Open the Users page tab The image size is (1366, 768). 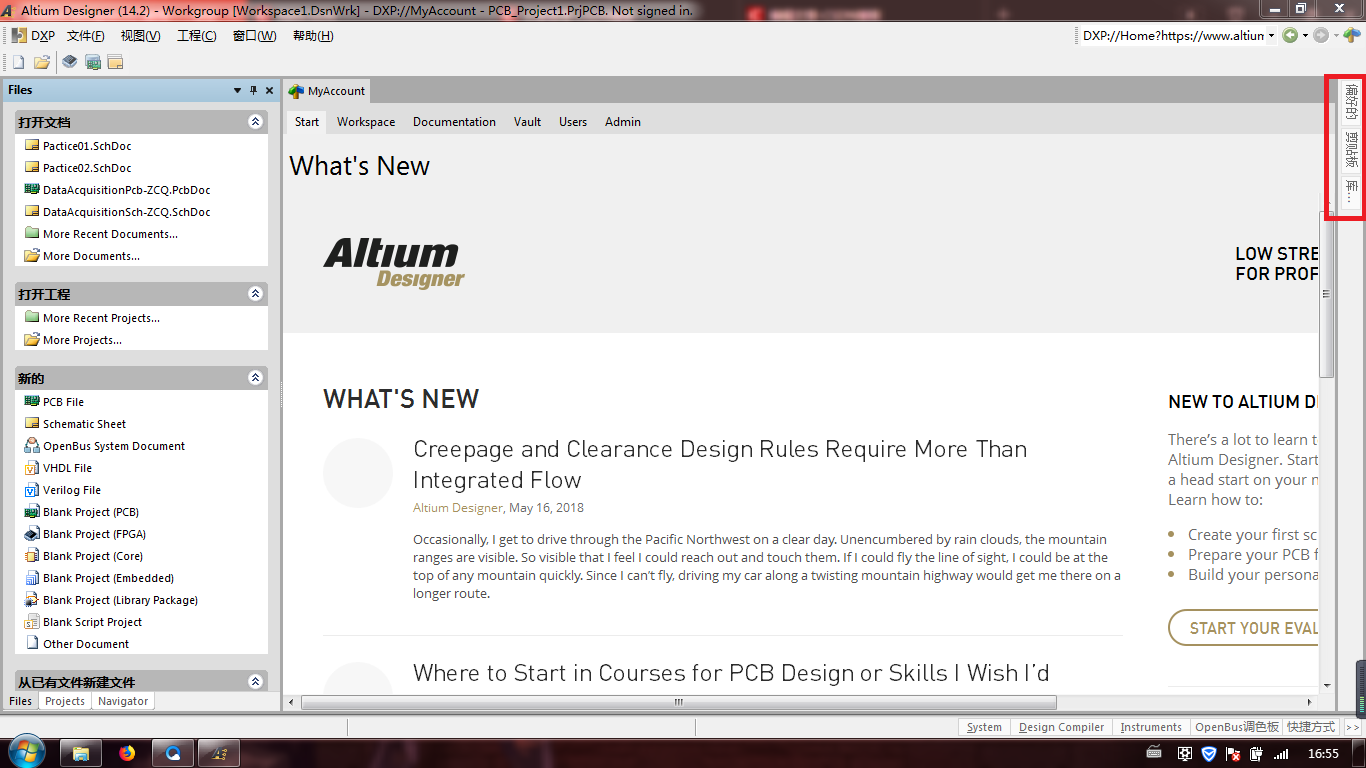(x=573, y=122)
